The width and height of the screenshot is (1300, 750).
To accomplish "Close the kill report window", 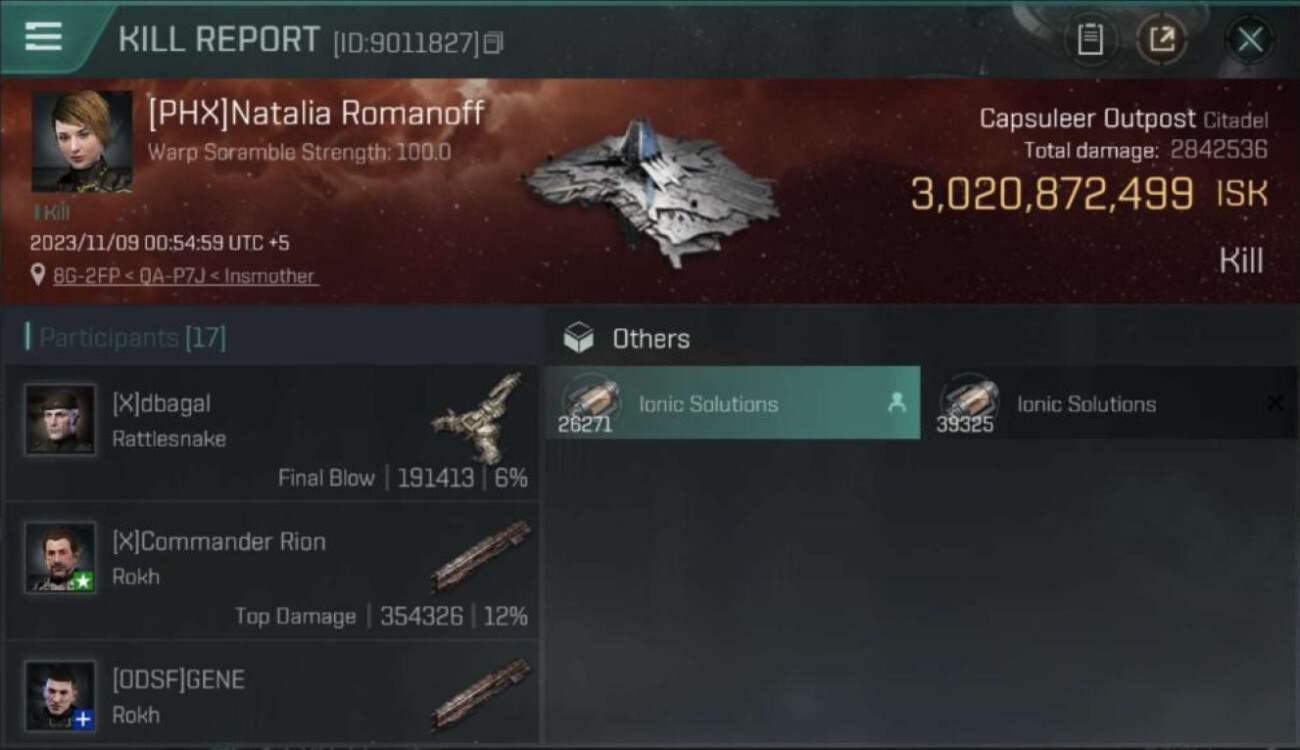I will [1249, 40].
